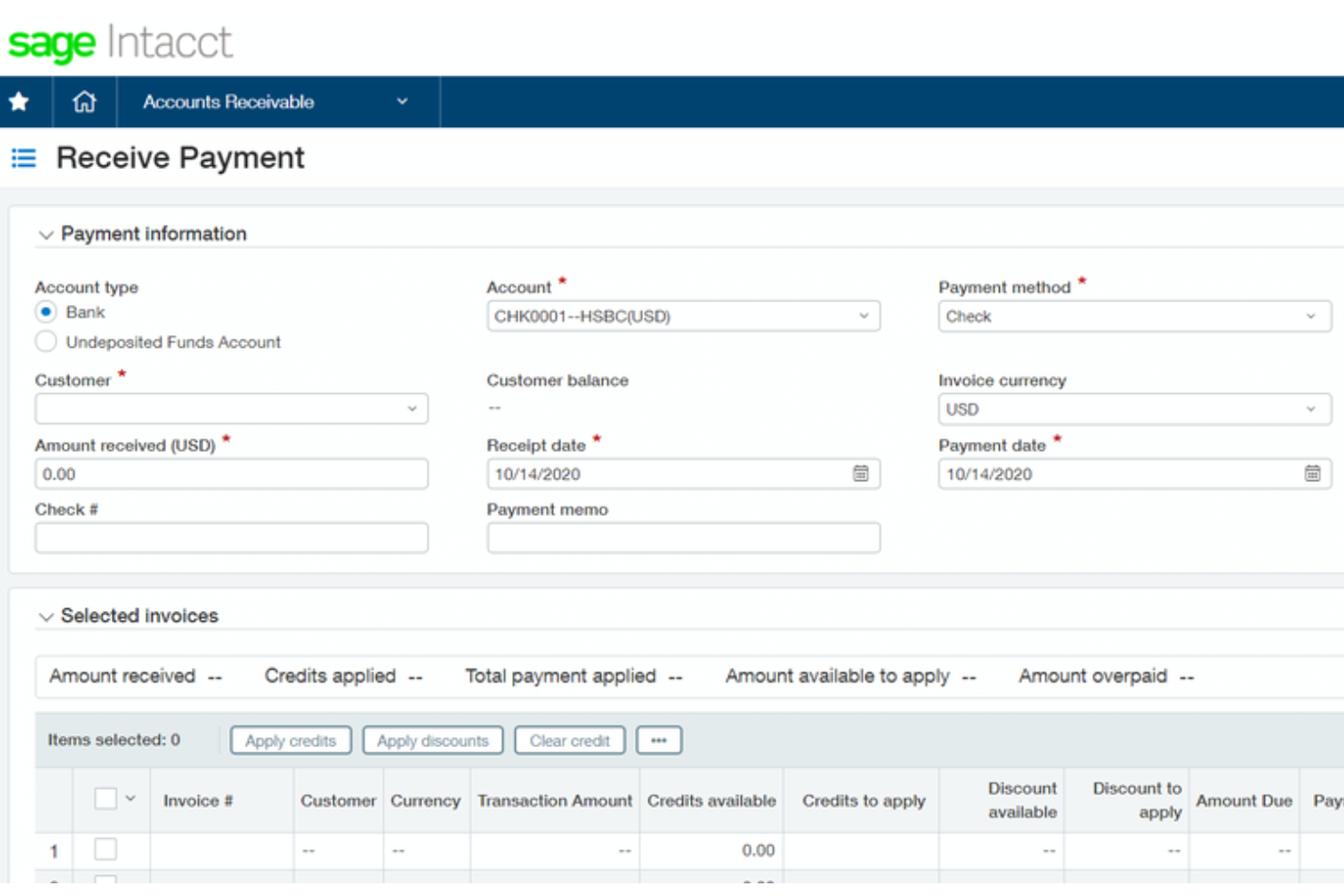
Task: Click the Customer column header in table
Action: click(x=338, y=801)
